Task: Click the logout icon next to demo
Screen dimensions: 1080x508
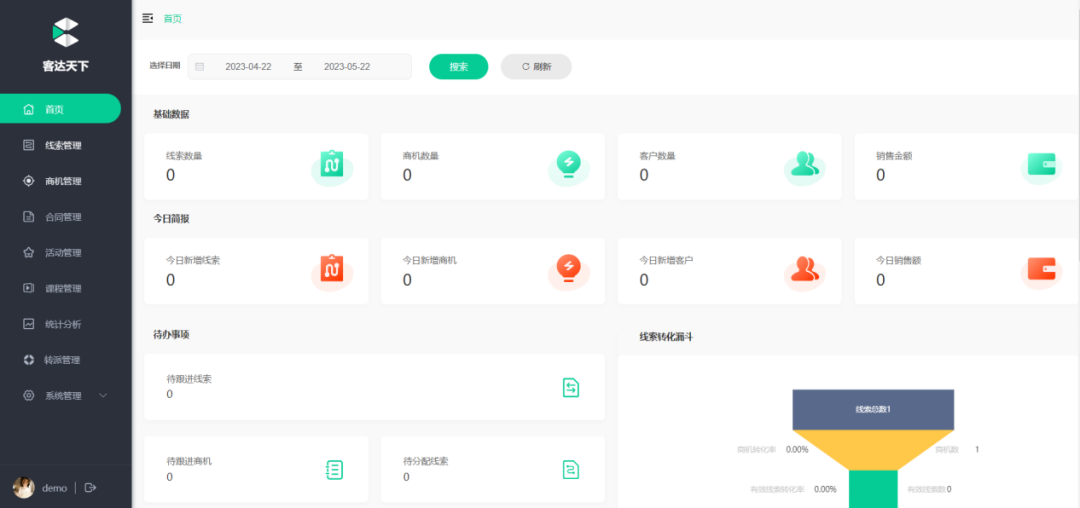Action: [90, 487]
